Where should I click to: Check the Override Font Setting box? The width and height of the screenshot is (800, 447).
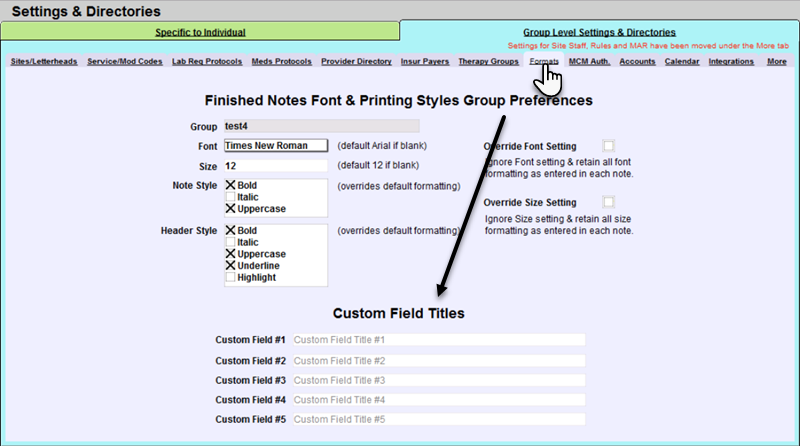tap(609, 146)
